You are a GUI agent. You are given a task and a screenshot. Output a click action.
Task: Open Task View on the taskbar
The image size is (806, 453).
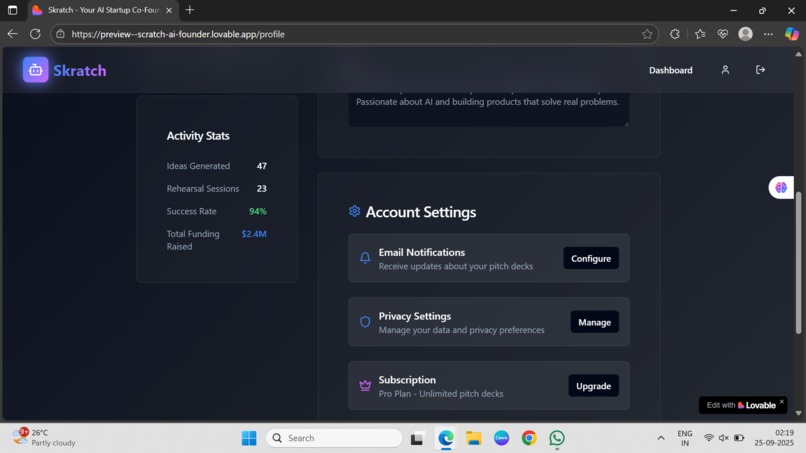click(417, 438)
